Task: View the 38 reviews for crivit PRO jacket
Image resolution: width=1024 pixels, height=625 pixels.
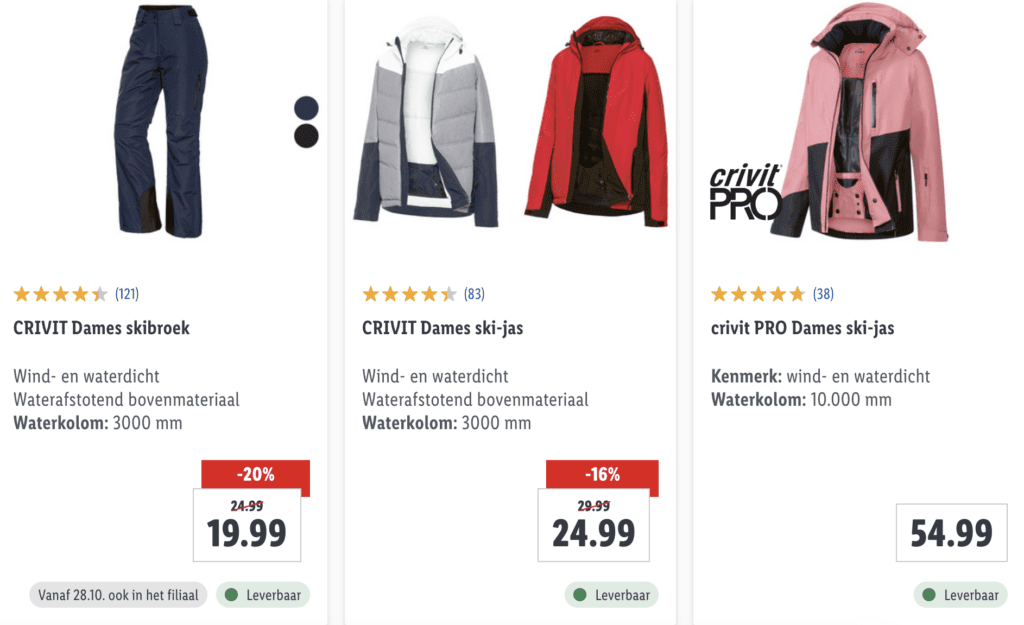Action: (823, 294)
